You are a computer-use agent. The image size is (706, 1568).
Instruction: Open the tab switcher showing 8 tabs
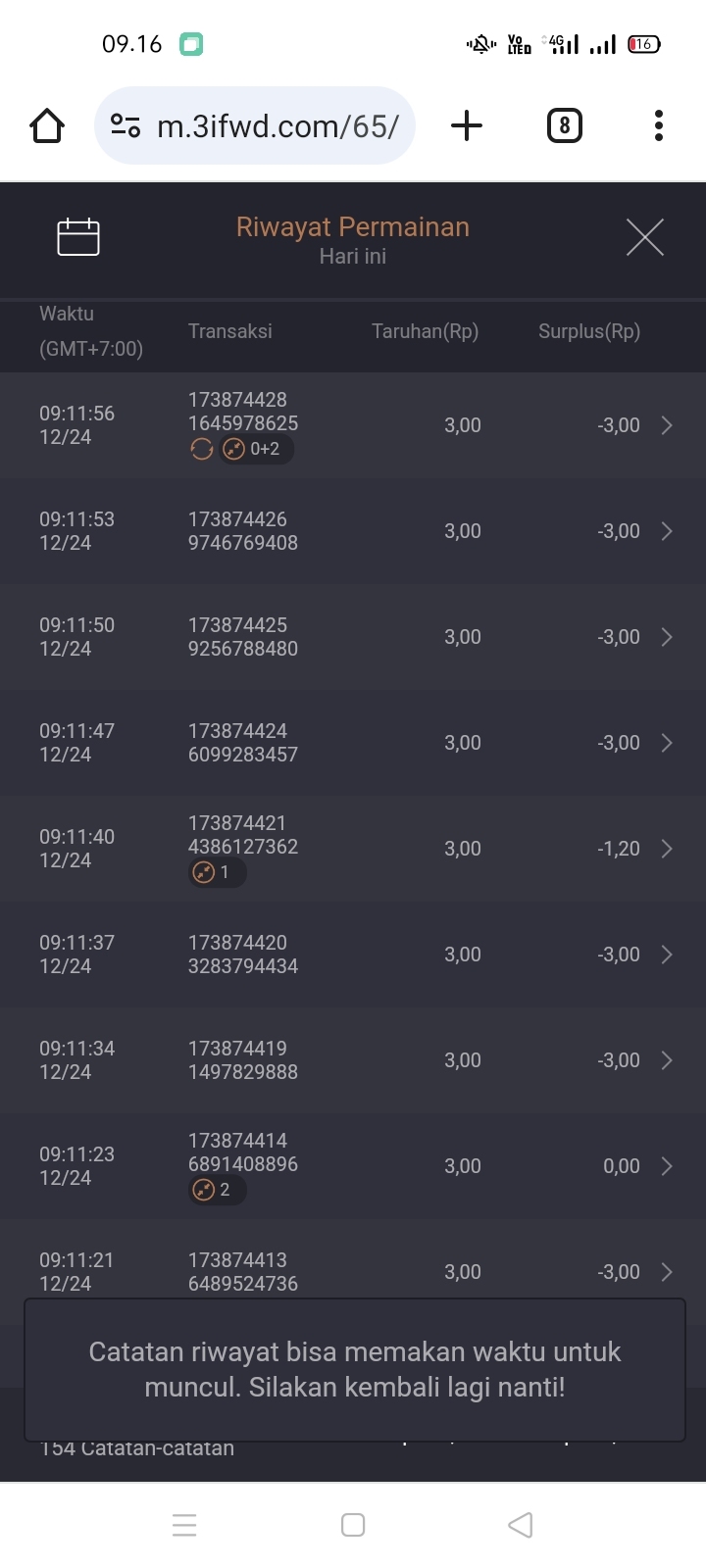(x=564, y=126)
